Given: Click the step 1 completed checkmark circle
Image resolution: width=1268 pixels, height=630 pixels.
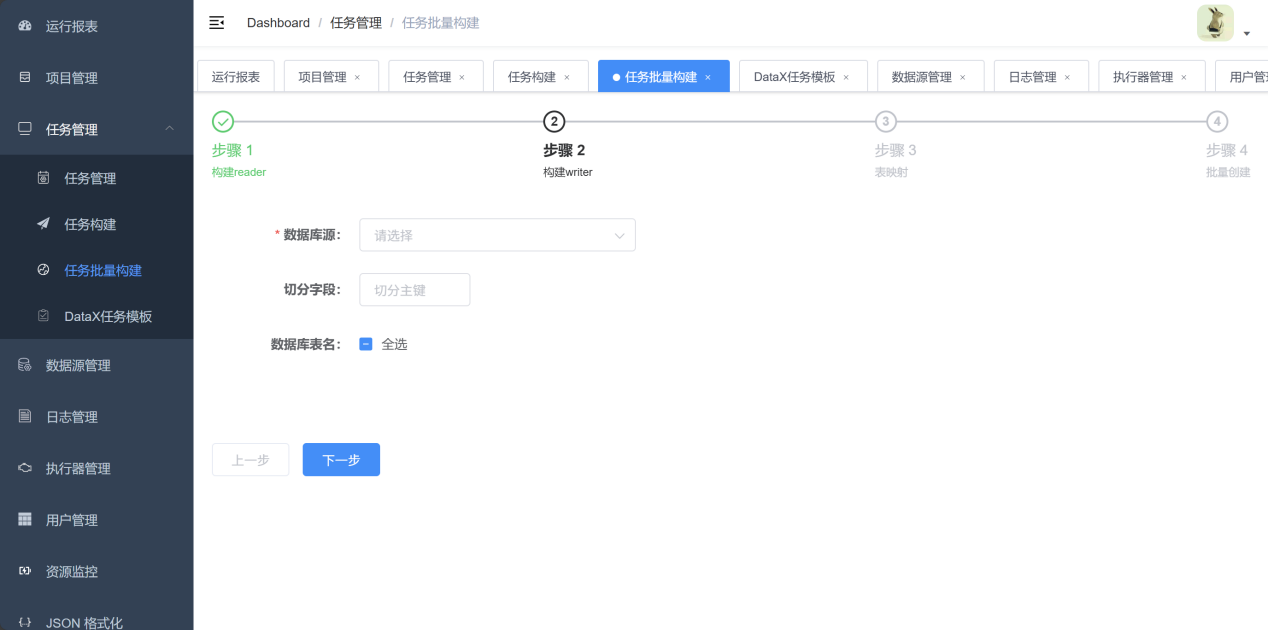Looking at the screenshot, I should [x=223, y=122].
